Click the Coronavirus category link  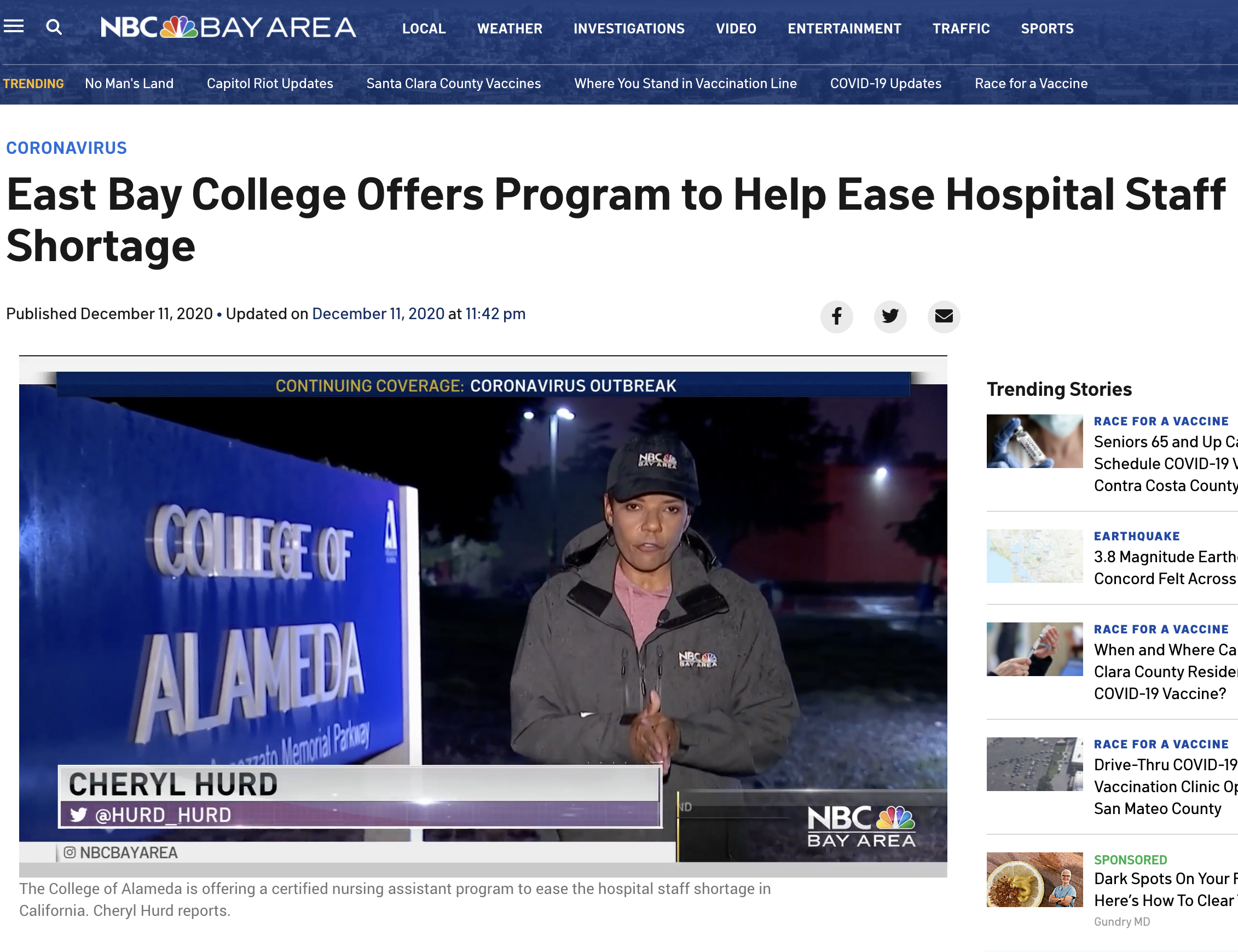click(66, 148)
